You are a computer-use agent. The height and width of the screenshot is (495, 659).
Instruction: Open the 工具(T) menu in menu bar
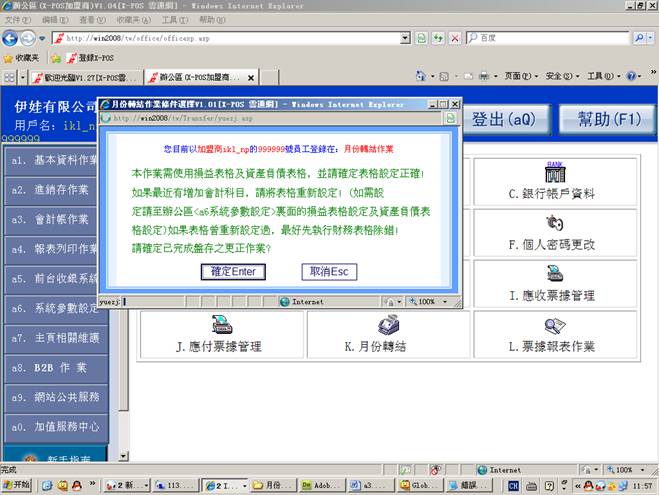(174, 19)
